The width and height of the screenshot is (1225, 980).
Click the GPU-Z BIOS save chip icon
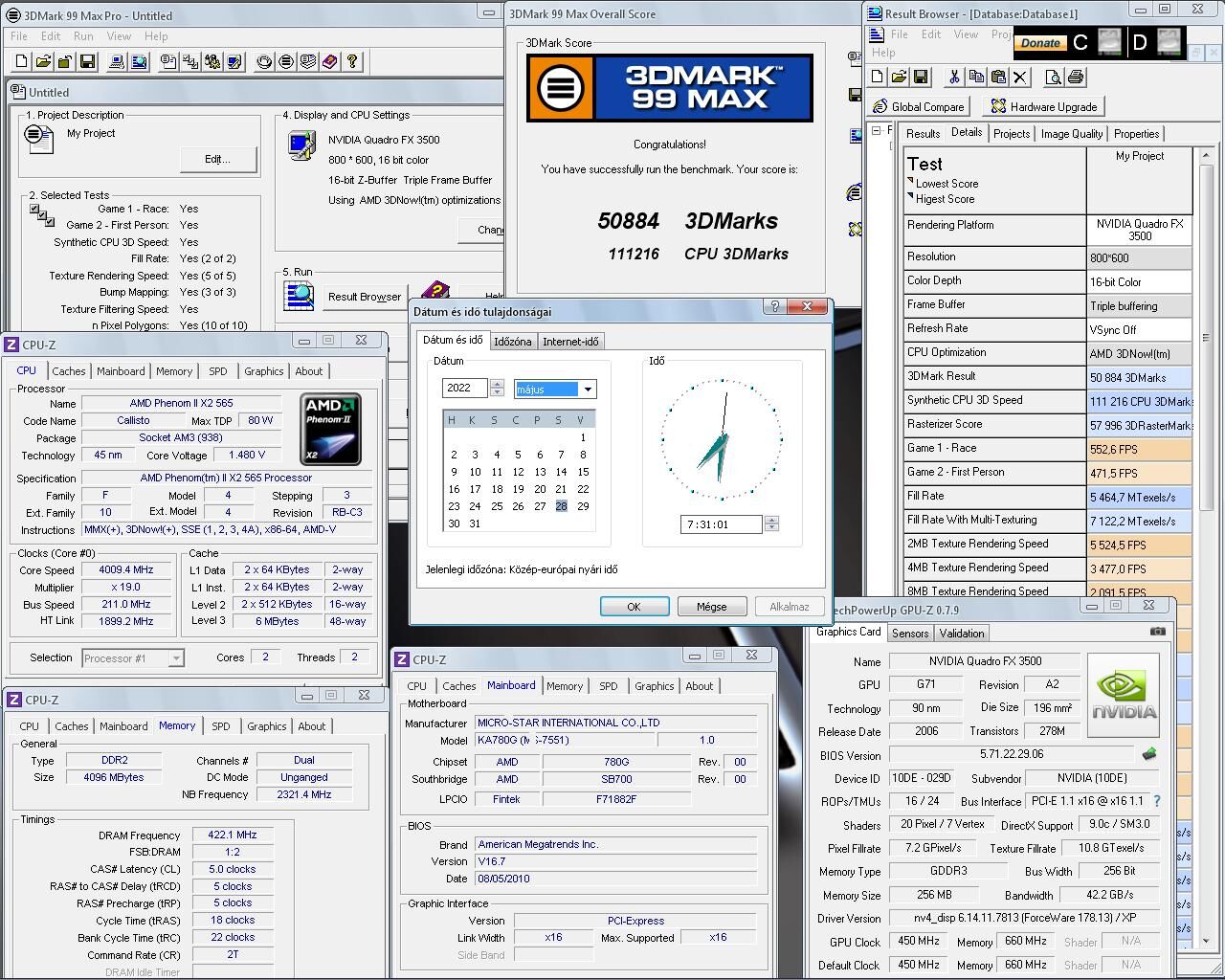tap(1149, 754)
